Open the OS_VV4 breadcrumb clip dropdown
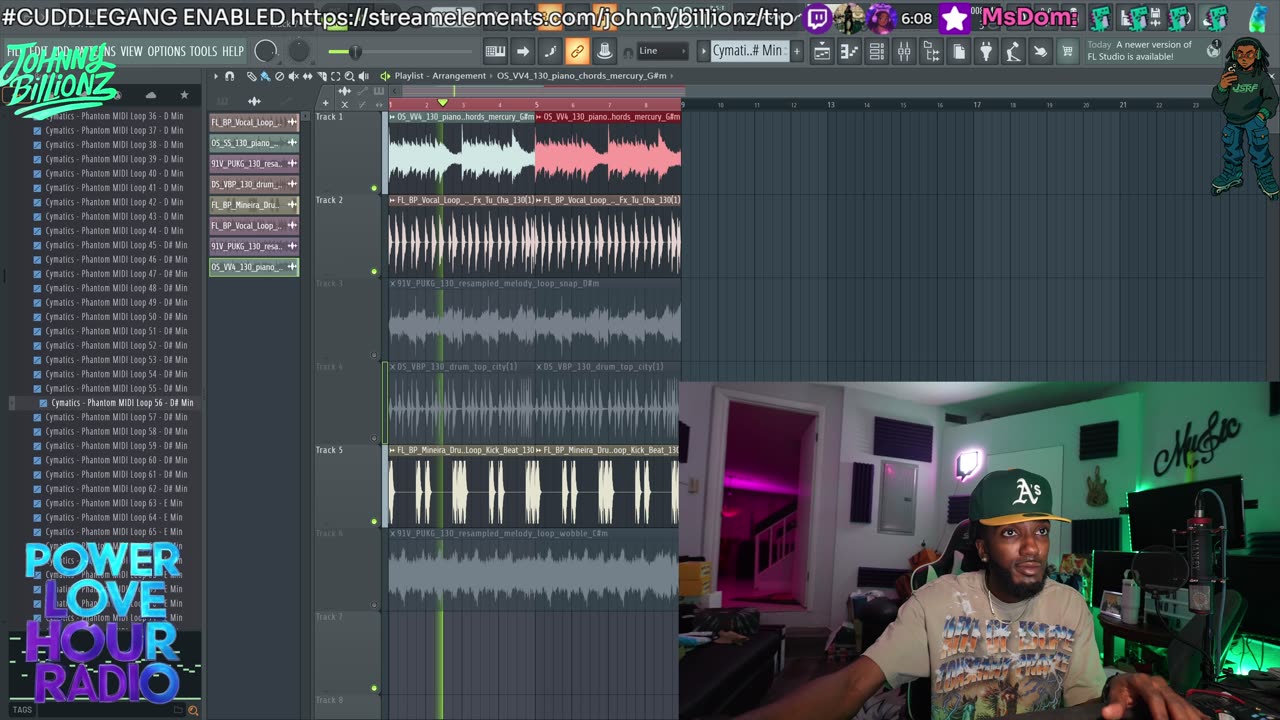This screenshot has width=1280, height=720. (x=585, y=76)
